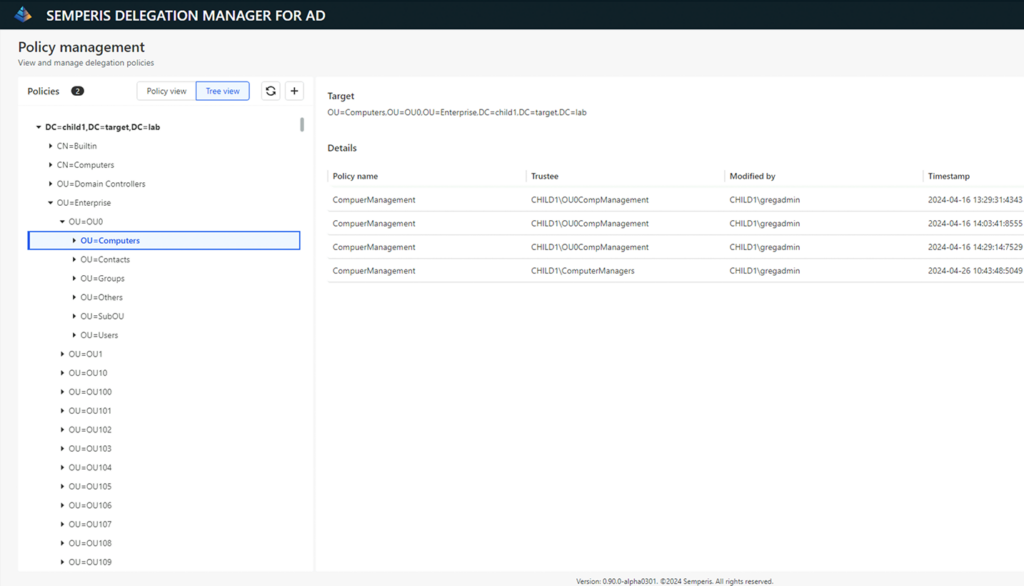Switch to Tree view

[x=223, y=91]
